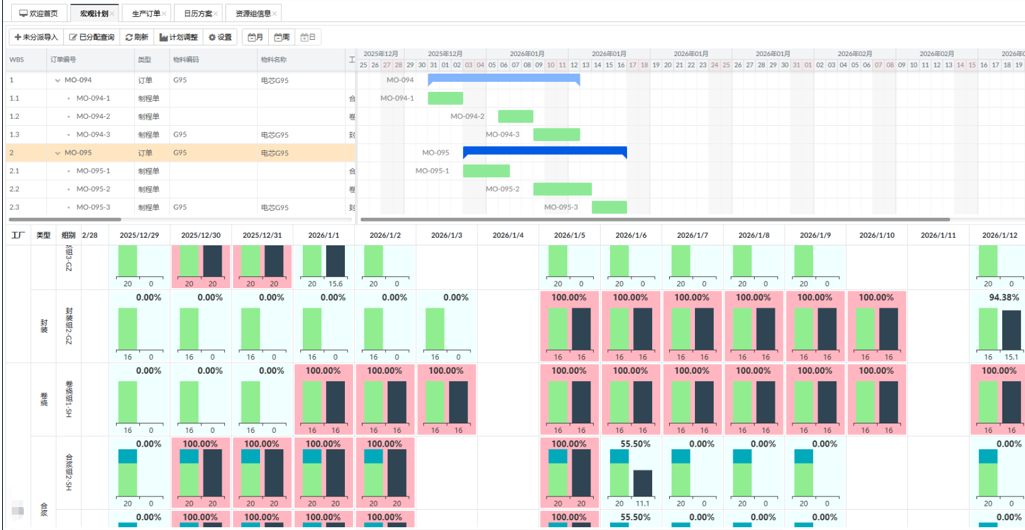Select the MO-094-1 tree row
1025x530 pixels.
point(180,99)
